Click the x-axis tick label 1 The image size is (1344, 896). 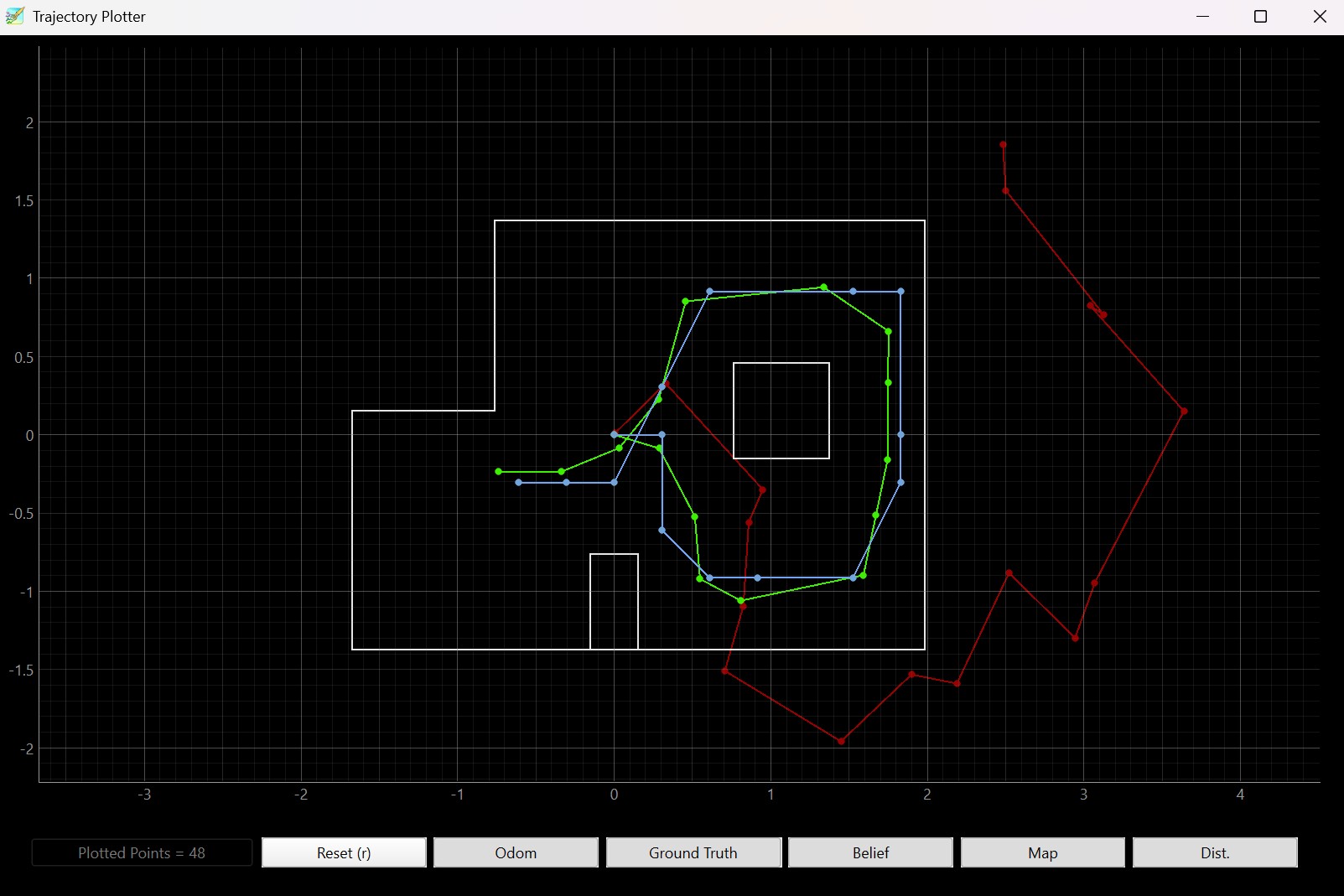(771, 795)
